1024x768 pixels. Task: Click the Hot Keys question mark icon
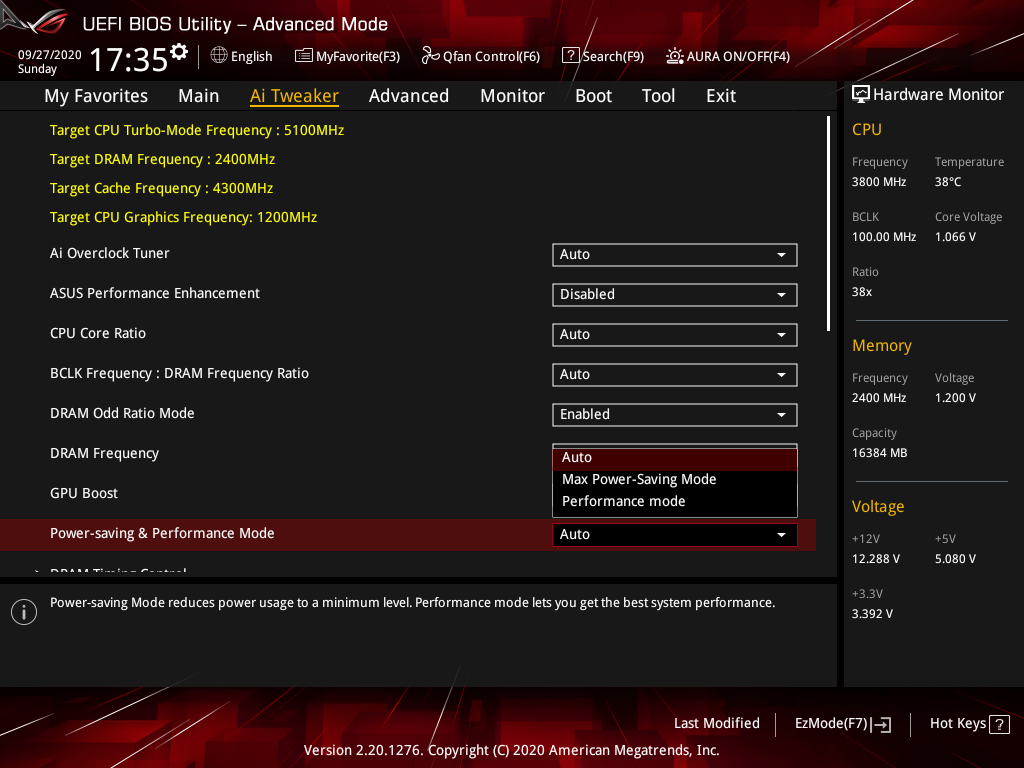[999, 724]
